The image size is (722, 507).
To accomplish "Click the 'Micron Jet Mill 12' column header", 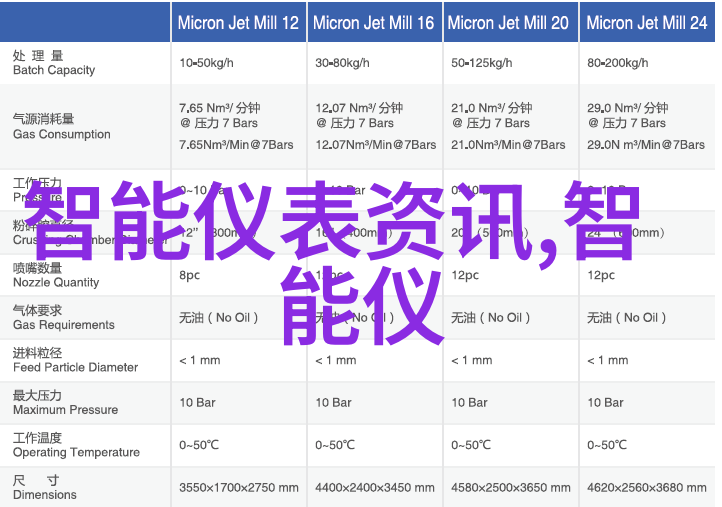I will pos(238,23).
